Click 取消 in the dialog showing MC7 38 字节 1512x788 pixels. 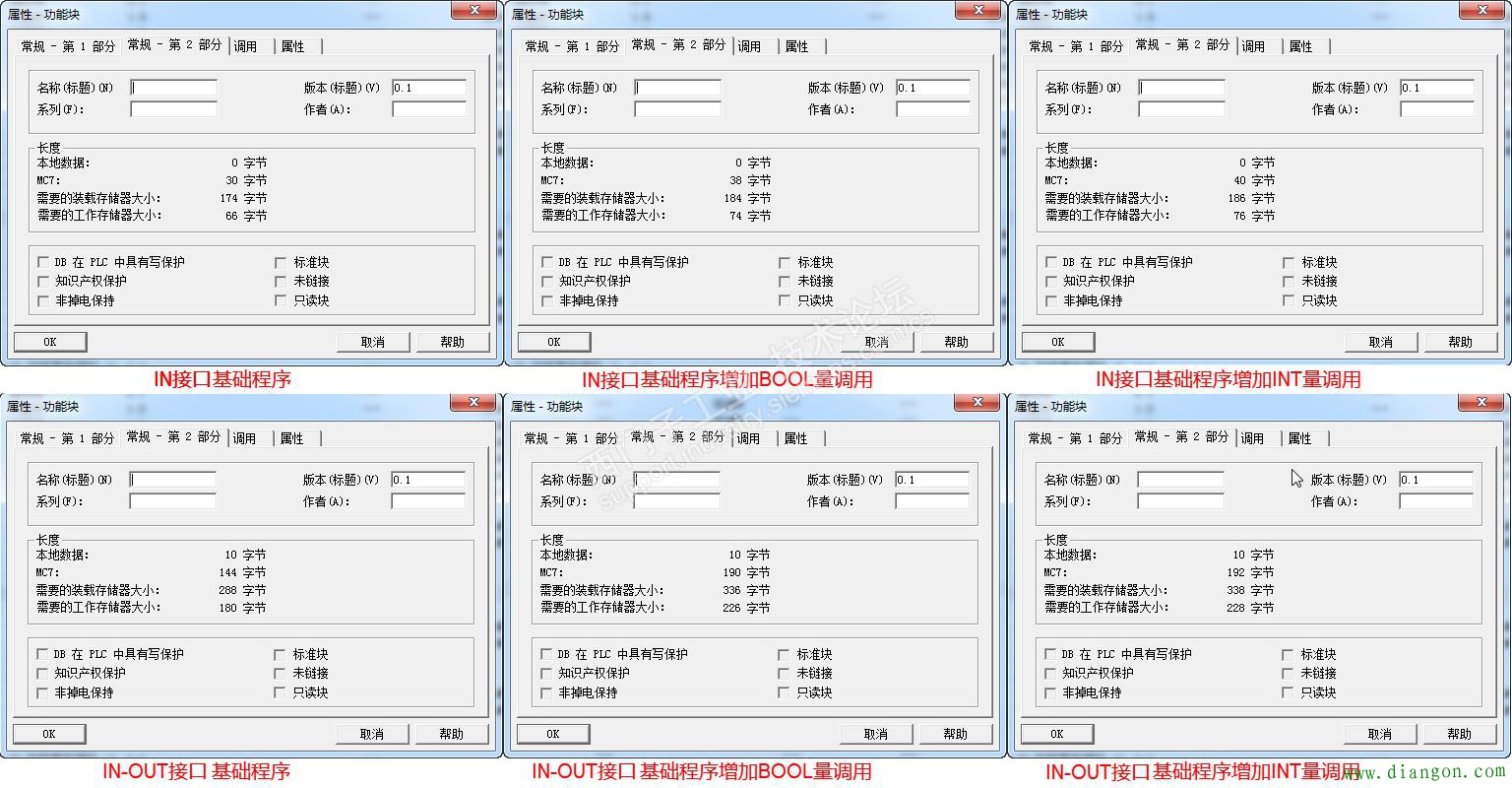876,342
